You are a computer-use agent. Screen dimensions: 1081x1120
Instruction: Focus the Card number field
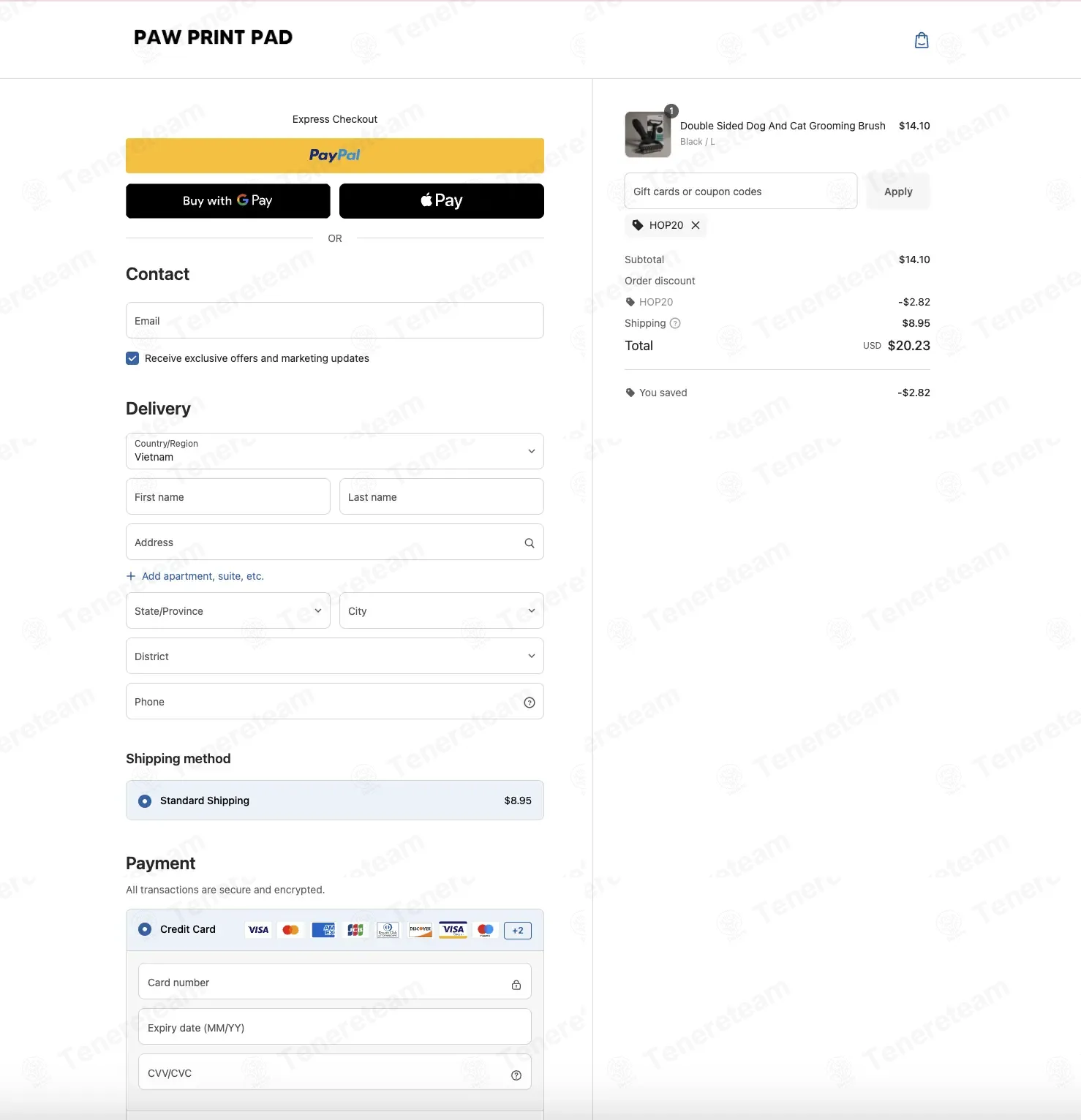tap(335, 981)
